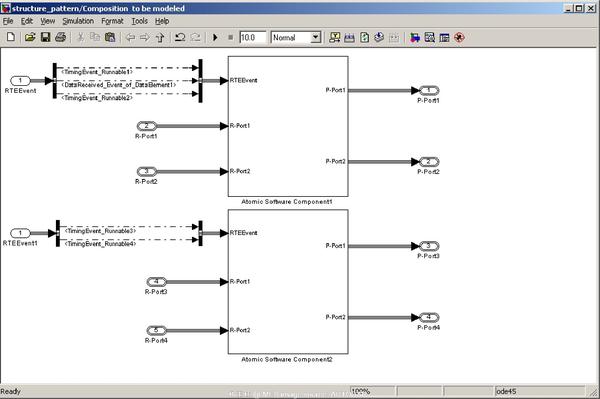600x399 pixels.
Task: Stop the simulation with stop button
Action: coord(230,37)
